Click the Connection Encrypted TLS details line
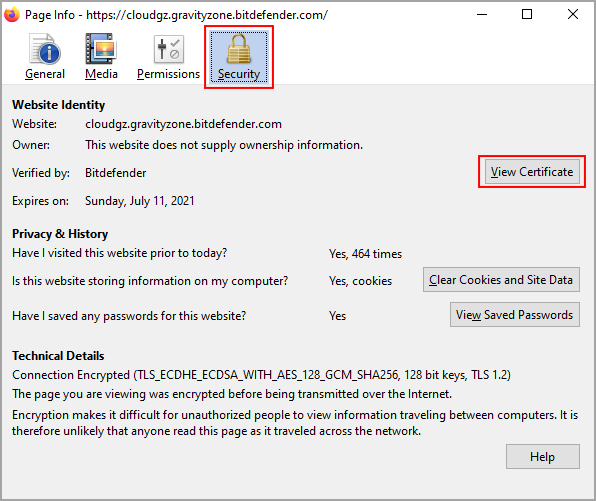 (261, 375)
